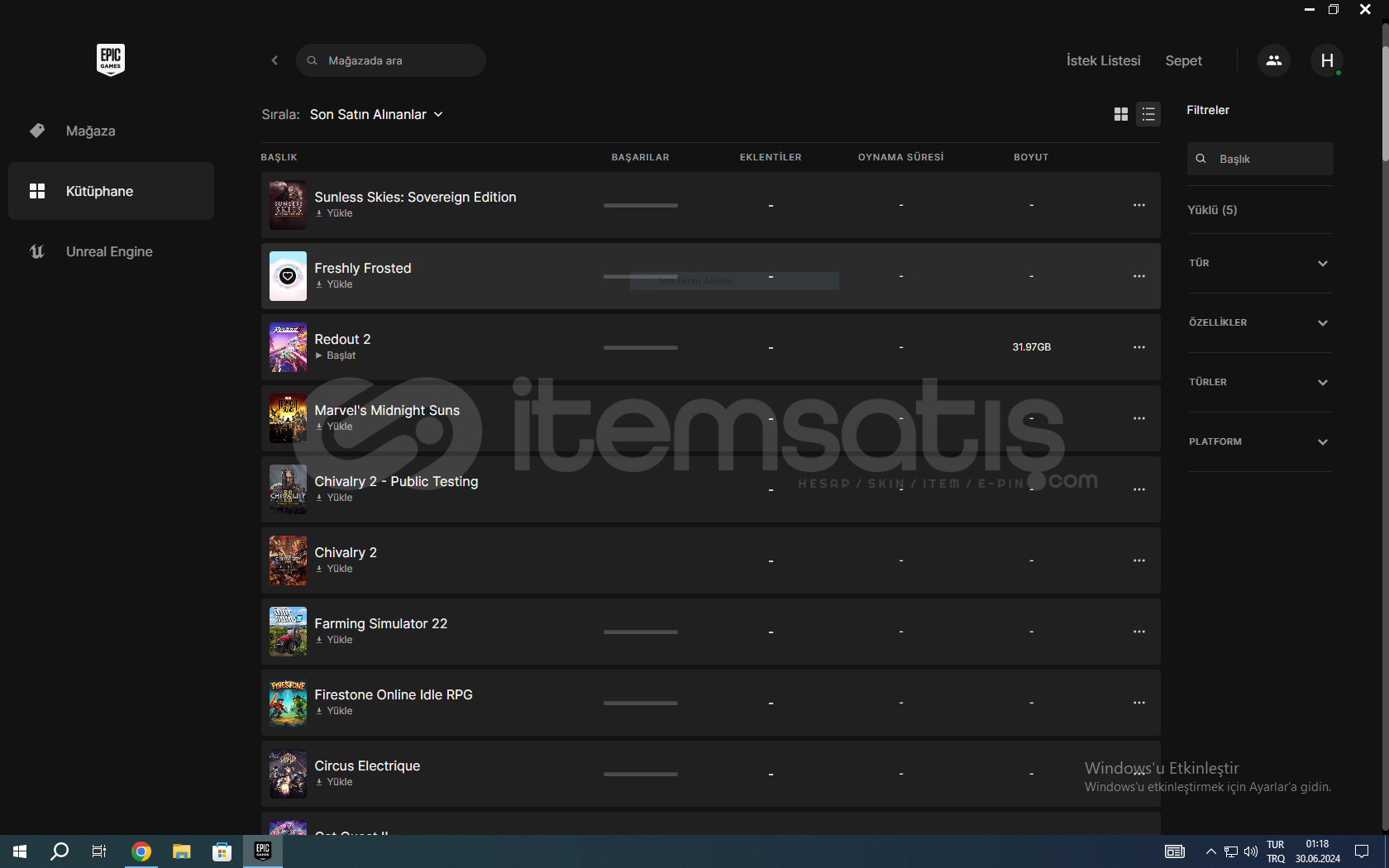Open options menu for Firestone Online Idle RPG
This screenshot has width=1389, height=868.
coord(1139,703)
